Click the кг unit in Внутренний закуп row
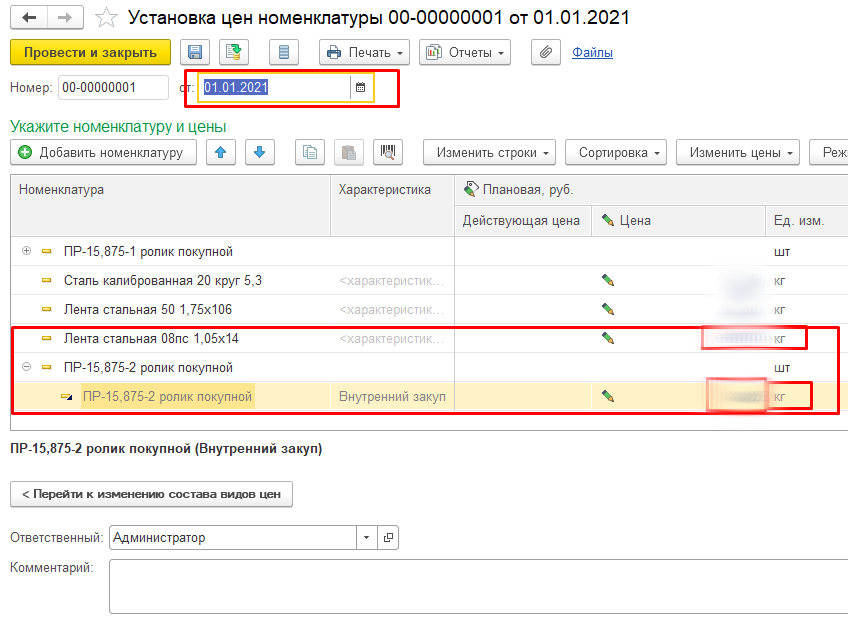 pos(779,397)
